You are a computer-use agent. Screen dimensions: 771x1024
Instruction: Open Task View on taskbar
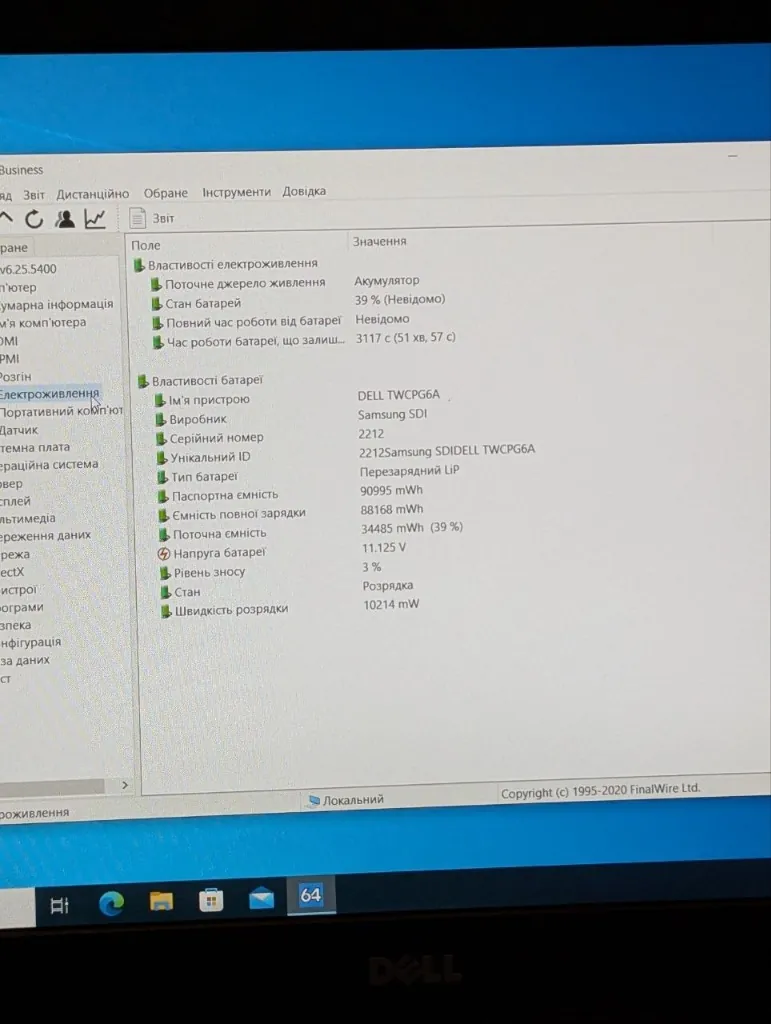pyautogui.click(x=59, y=906)
